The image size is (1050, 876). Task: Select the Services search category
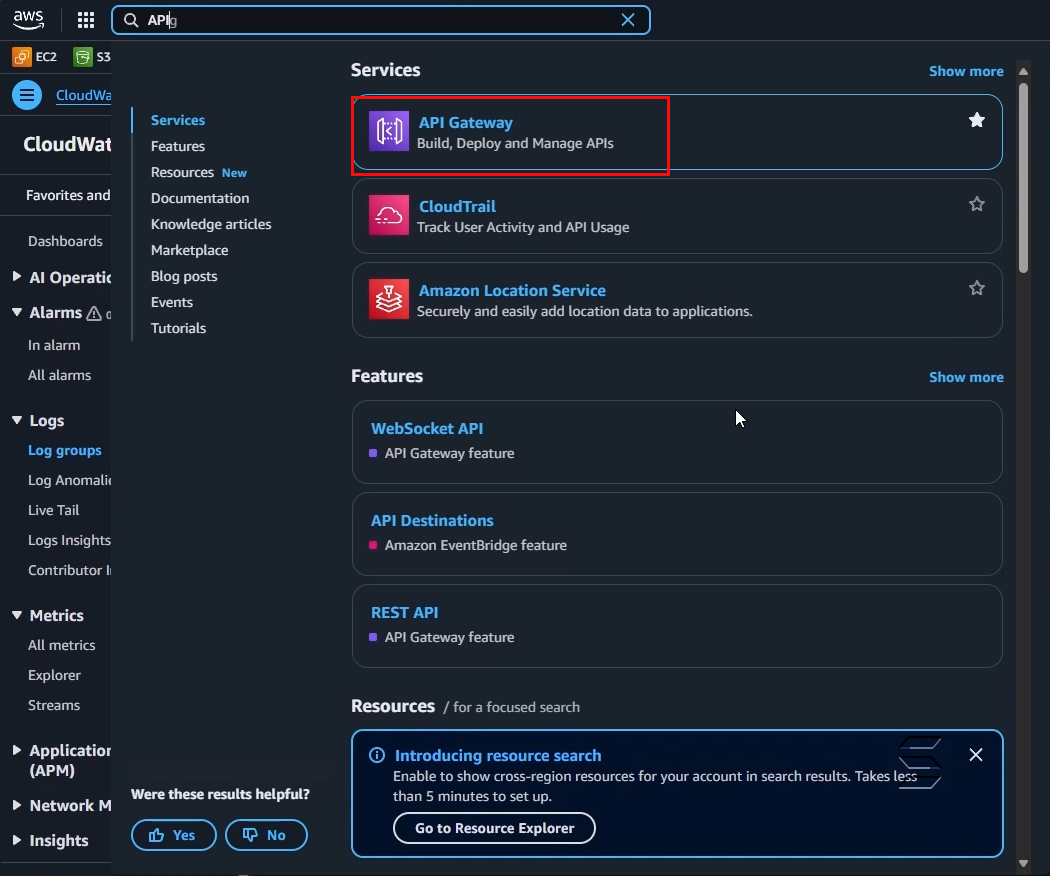(x=177, y=120)
